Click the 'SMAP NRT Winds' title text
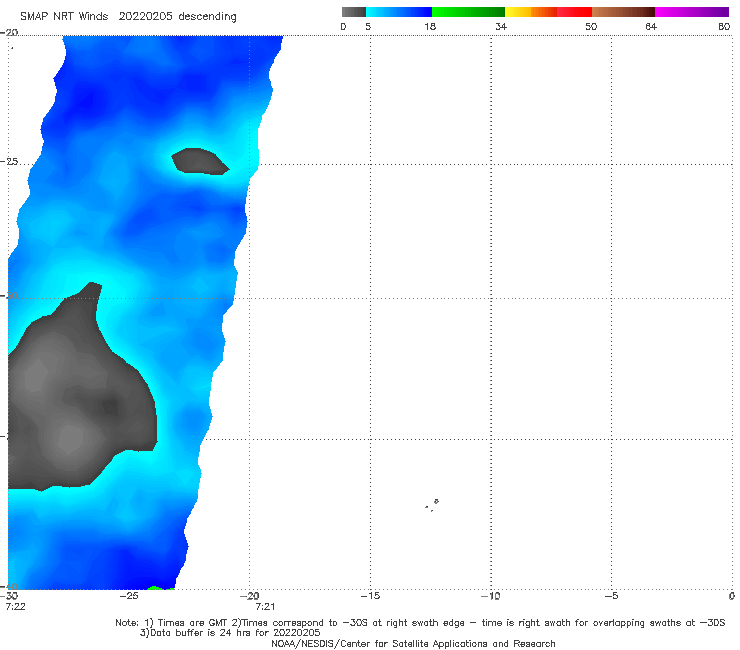The width and height of the screenshot is (740, 650). pos(64,17)
